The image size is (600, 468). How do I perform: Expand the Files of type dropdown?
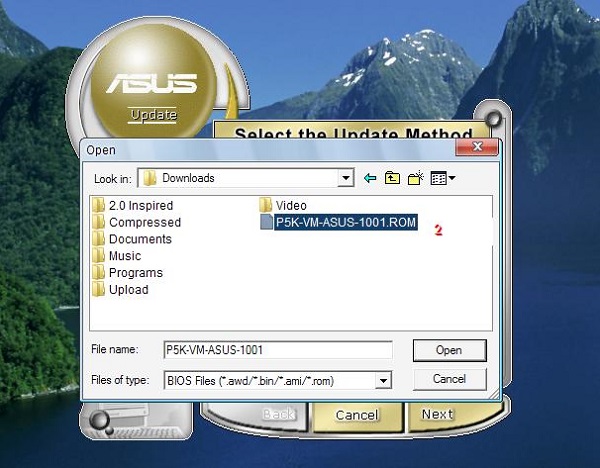(383, 380)
